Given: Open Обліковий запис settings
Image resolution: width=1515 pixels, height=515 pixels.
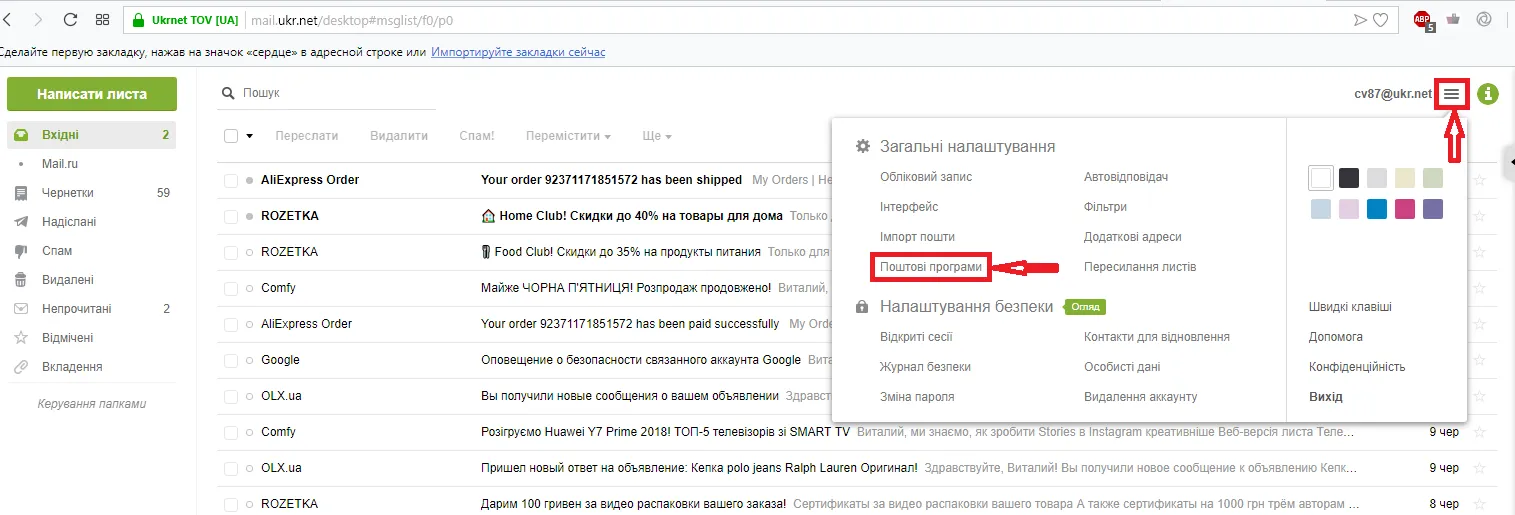Looking at the screenshot, I should tap(926, 177).
